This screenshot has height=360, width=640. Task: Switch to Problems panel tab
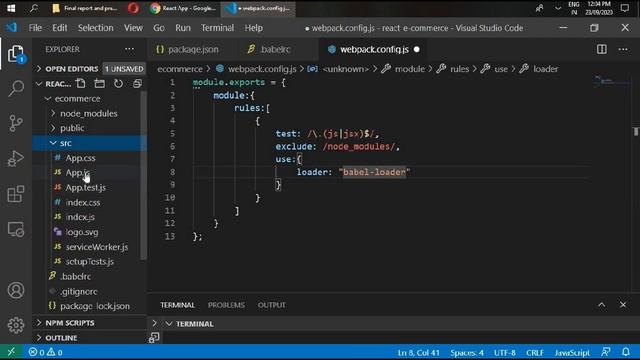[226, 305]
